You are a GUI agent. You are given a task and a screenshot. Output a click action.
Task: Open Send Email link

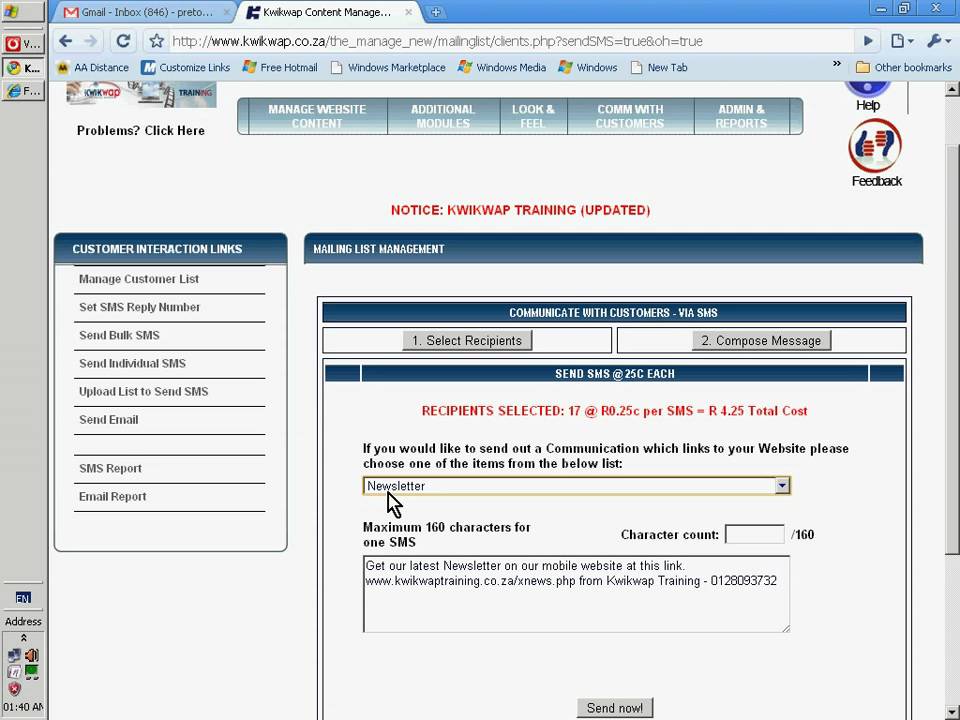pyautogui.click(x=109, y=420)
